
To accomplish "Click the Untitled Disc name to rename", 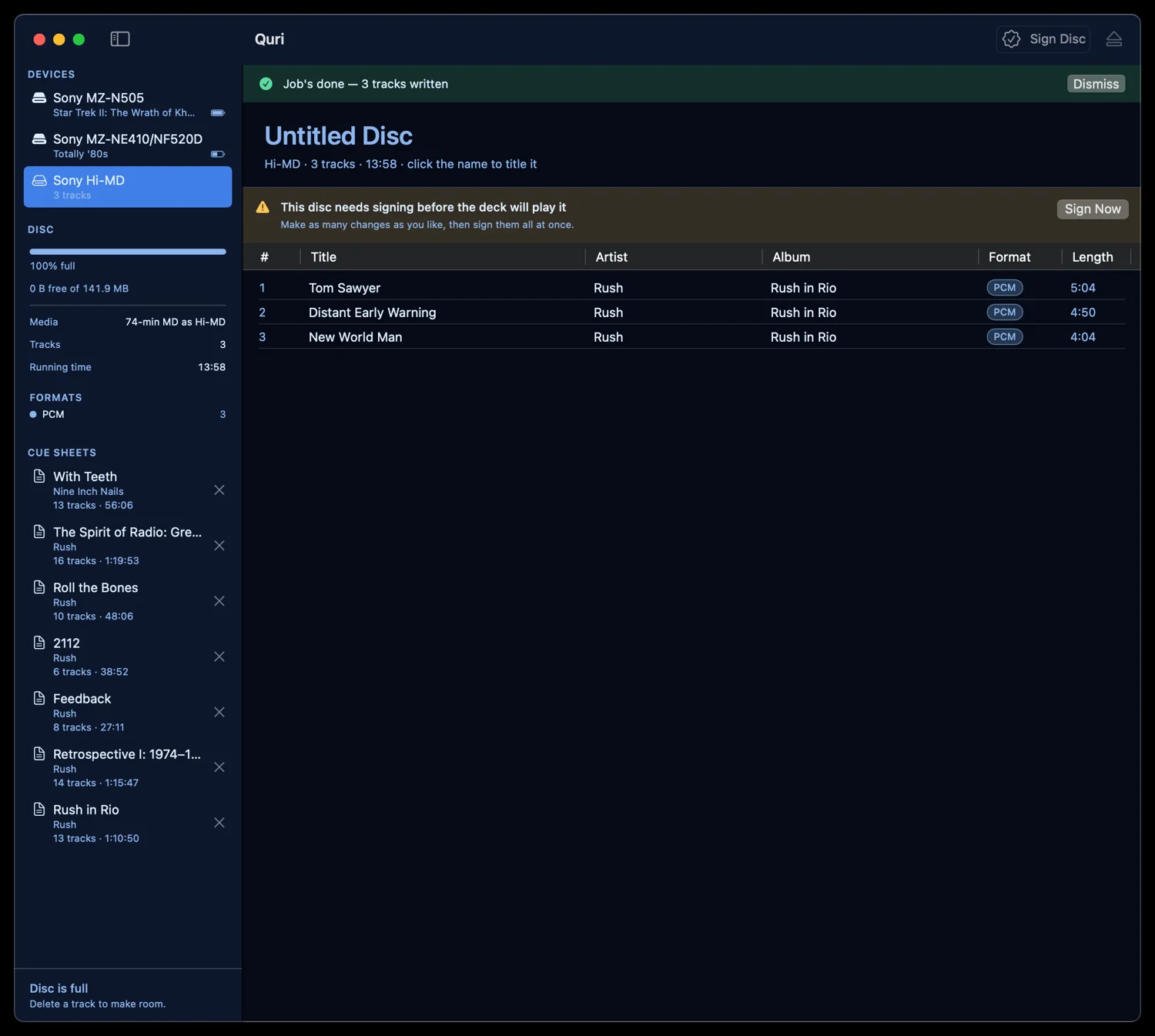I will (339, 136).
